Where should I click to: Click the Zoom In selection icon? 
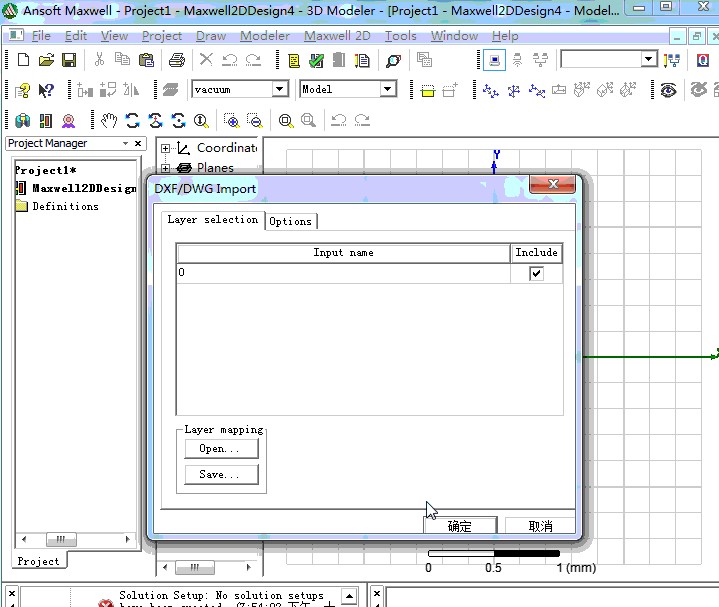232,121
